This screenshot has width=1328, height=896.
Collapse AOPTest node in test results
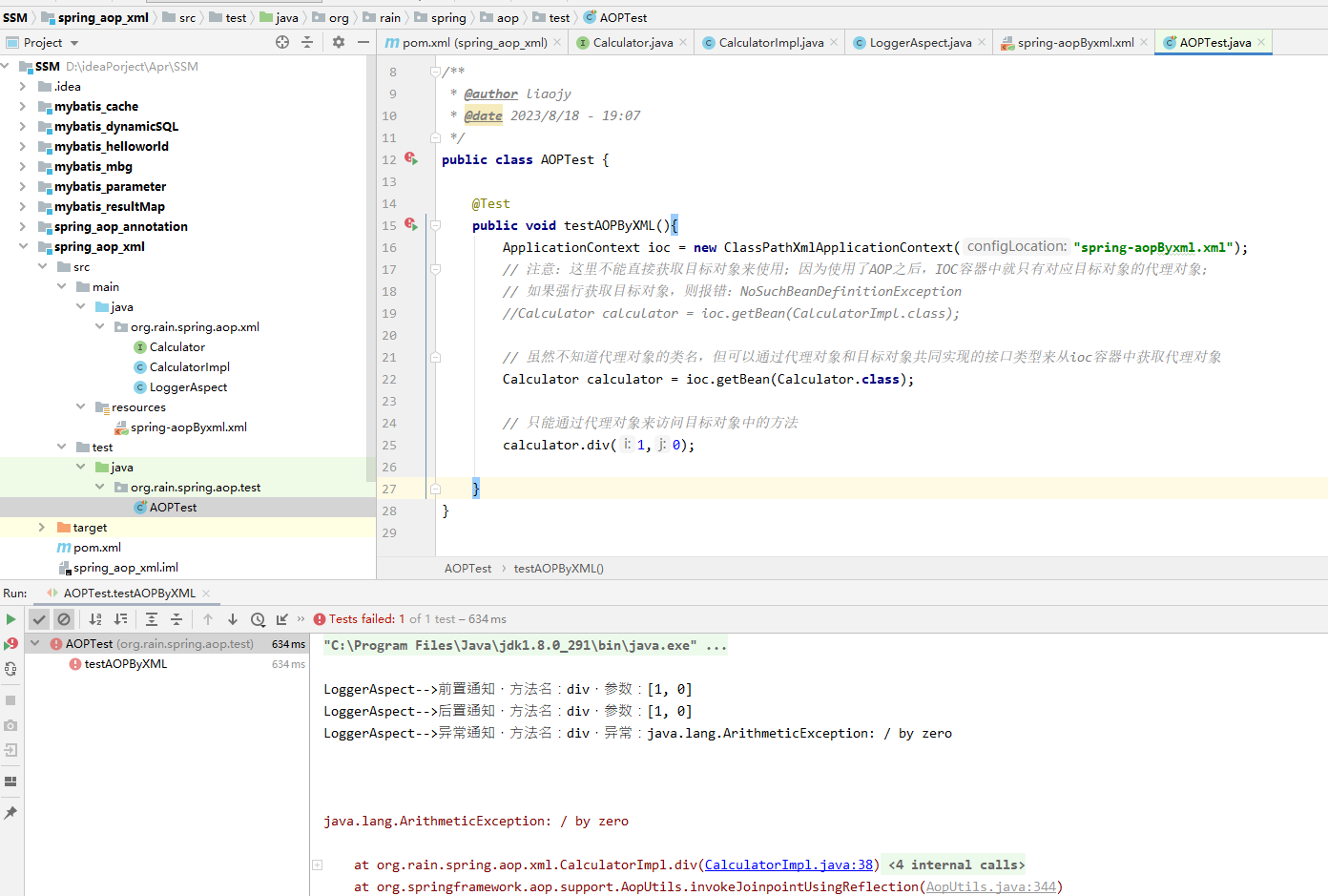click(x=35, y=644)
